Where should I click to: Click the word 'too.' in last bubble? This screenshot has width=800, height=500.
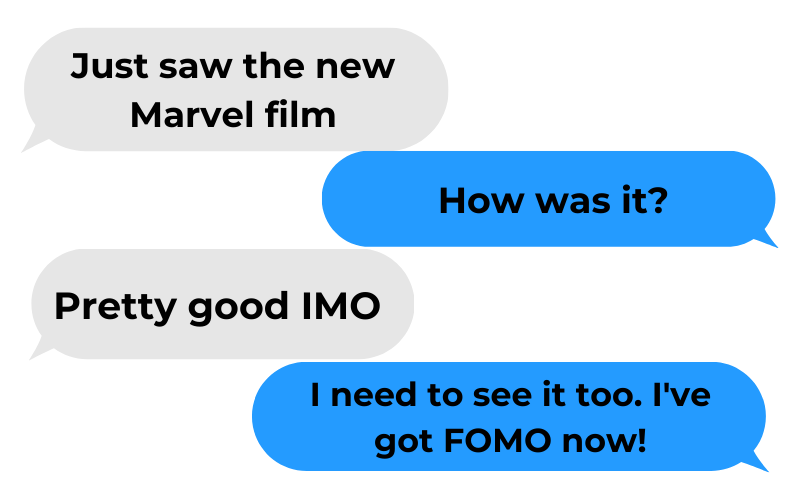[x=609, y=395]
